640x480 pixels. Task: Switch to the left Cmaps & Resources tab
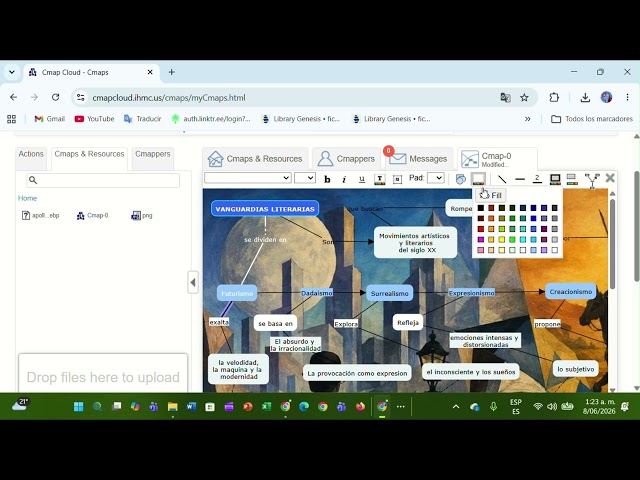89,154
